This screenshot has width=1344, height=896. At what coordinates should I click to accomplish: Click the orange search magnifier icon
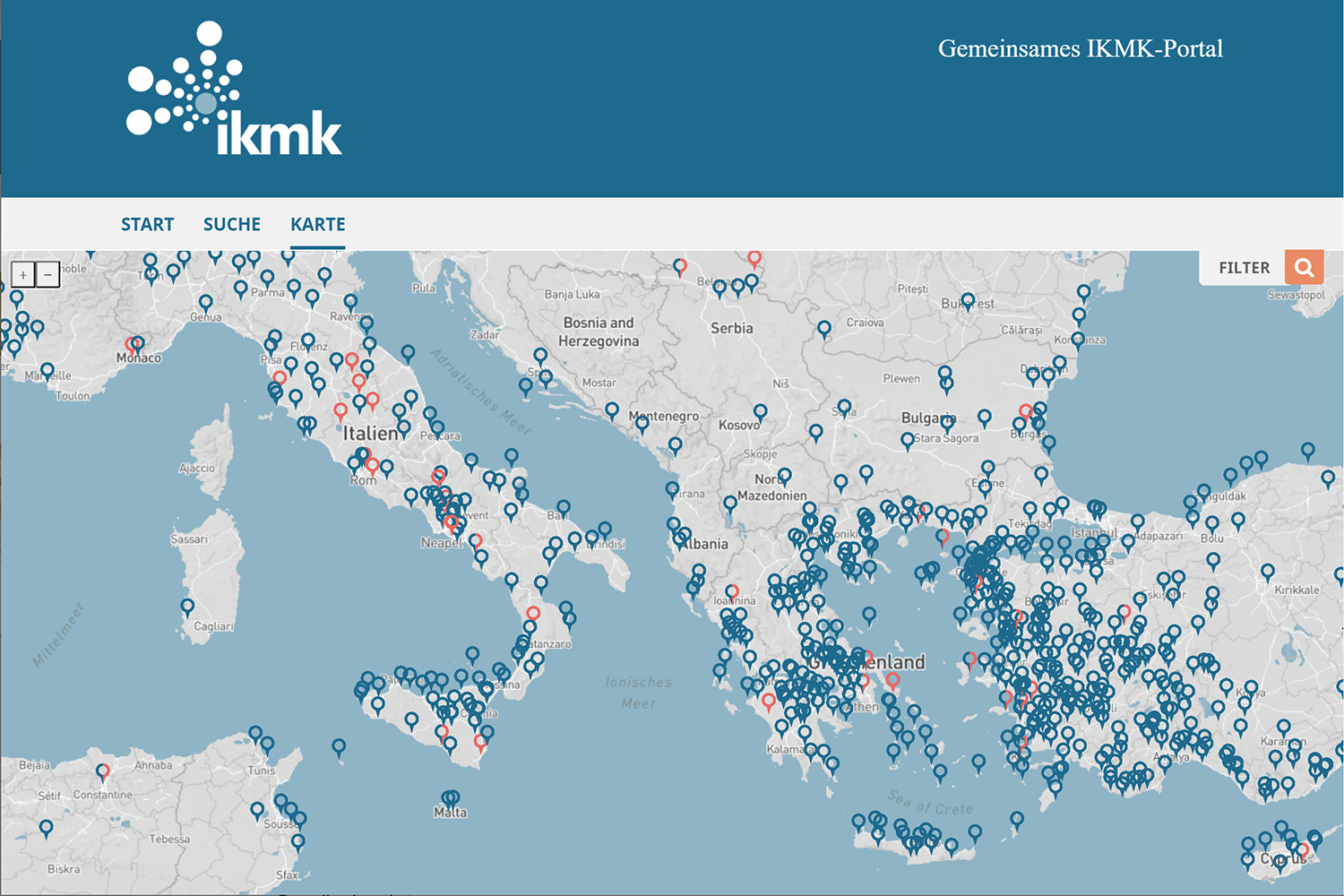[x=1304, y=267]
